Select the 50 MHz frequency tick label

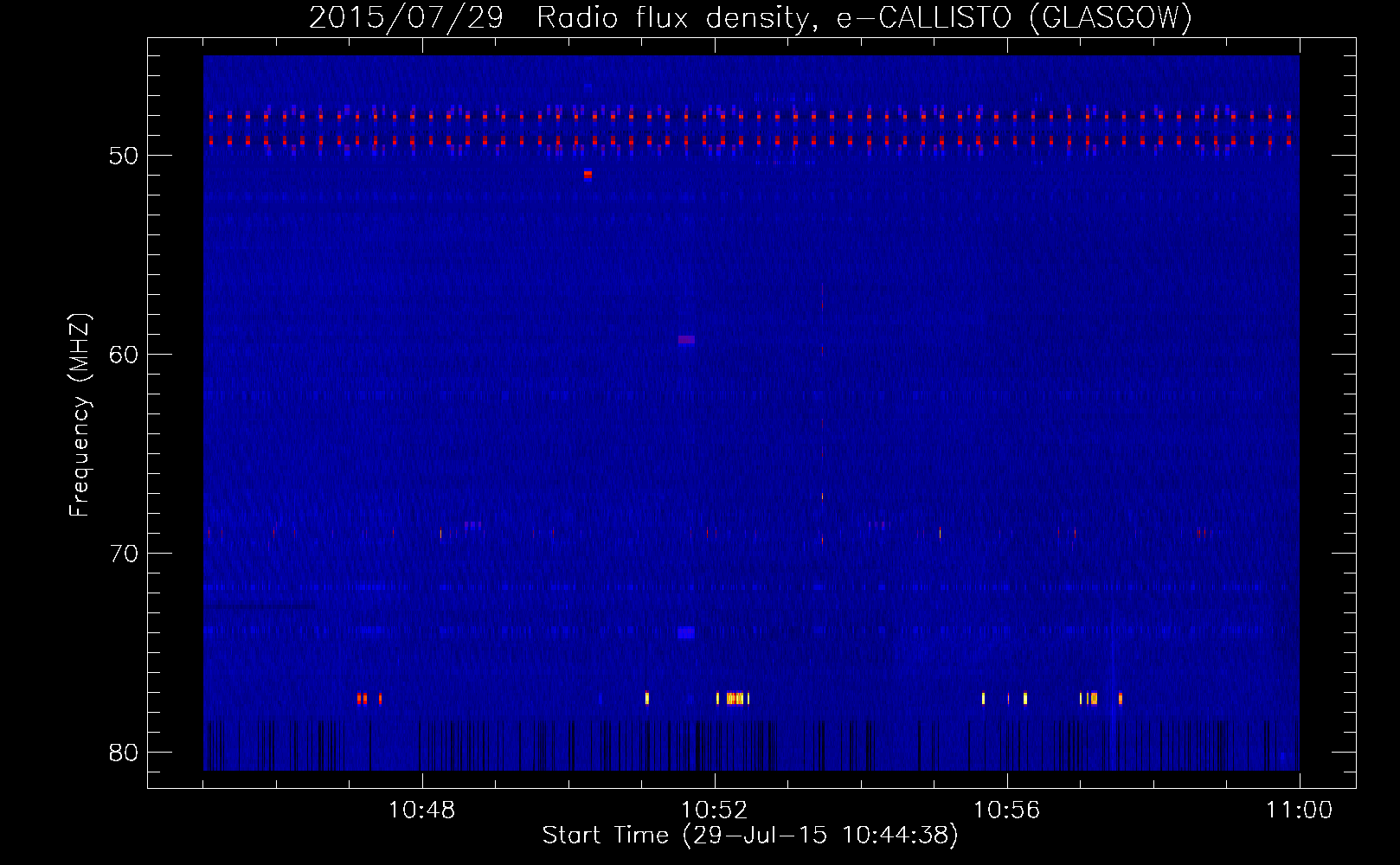(x=124, y=156)
